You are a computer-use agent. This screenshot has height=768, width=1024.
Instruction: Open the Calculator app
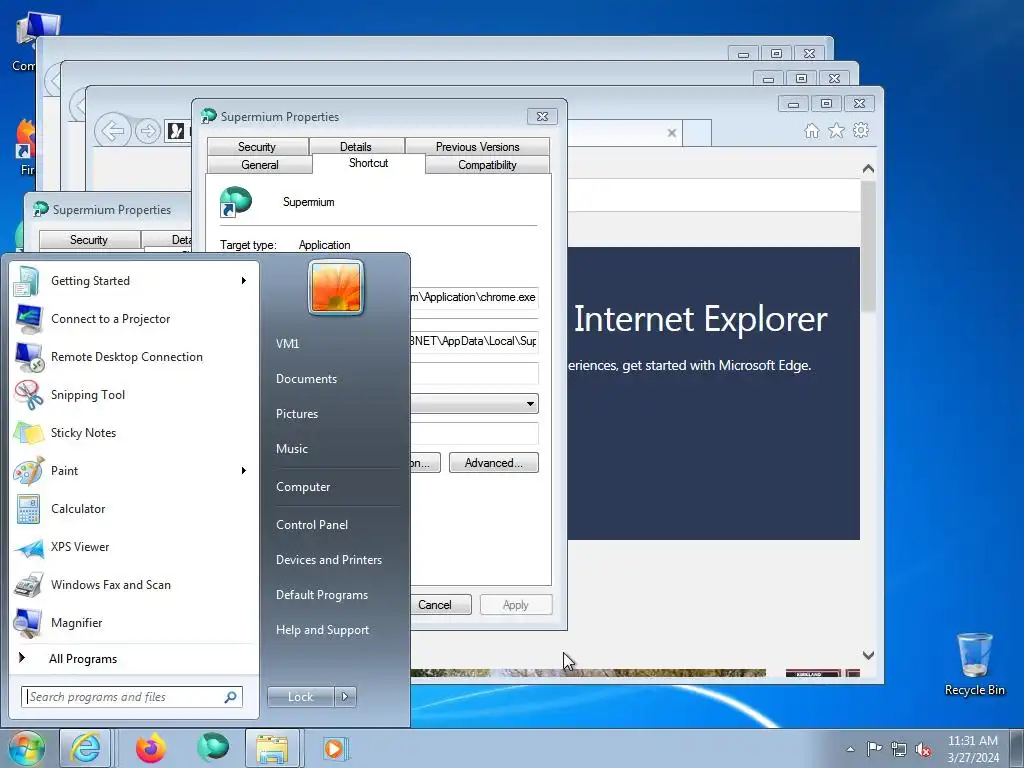pos(134,509)
